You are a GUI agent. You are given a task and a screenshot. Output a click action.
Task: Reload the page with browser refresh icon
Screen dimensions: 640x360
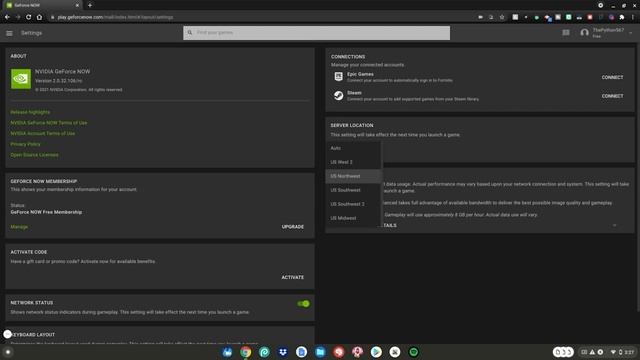click(29, 17)
